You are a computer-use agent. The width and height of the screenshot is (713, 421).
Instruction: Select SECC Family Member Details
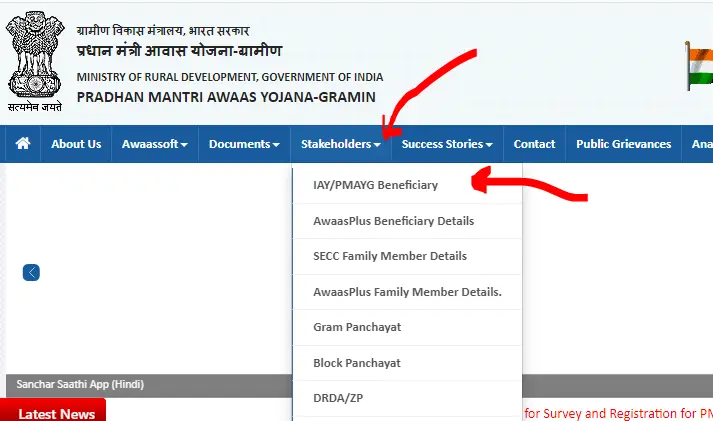pyautogui.click(x=407, y=256)
